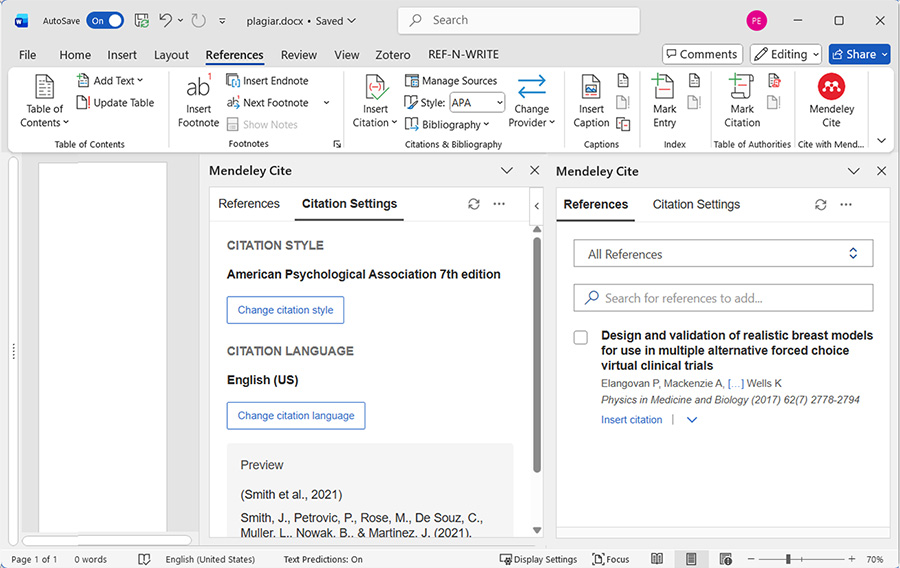Click the Add Text icon
Viewport: 900px width, 568px height.
pyautogui.click(x=83, y=80)
